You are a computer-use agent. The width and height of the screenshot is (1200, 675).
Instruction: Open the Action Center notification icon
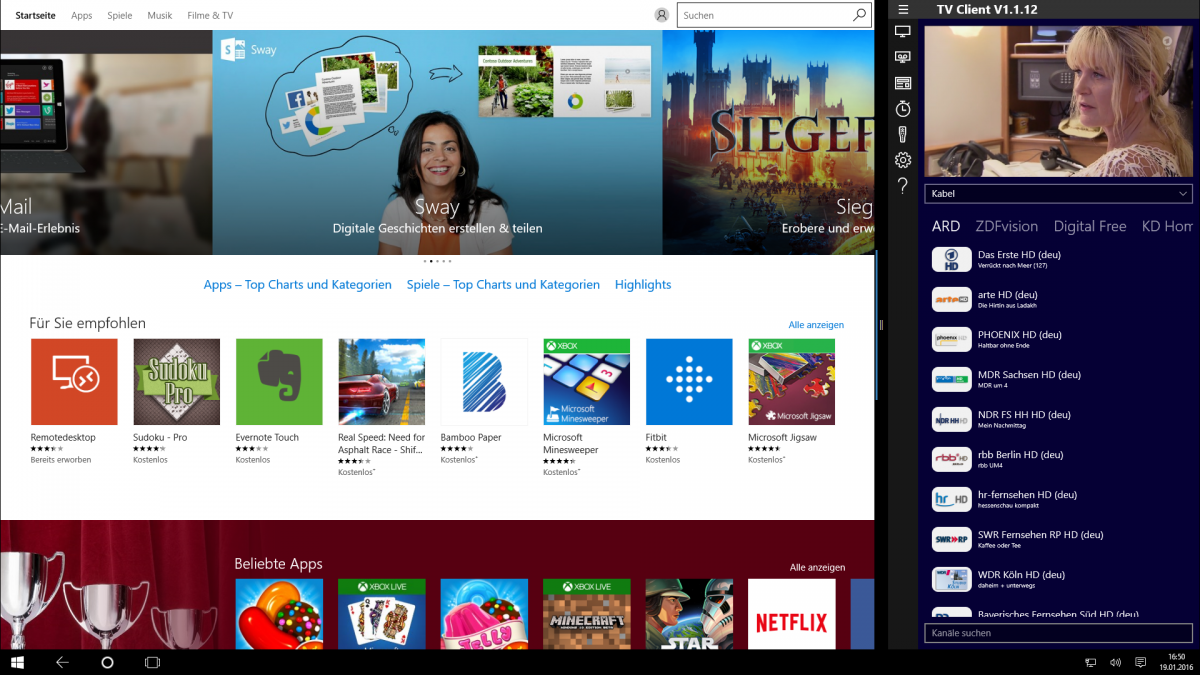tap(1140, 662)
